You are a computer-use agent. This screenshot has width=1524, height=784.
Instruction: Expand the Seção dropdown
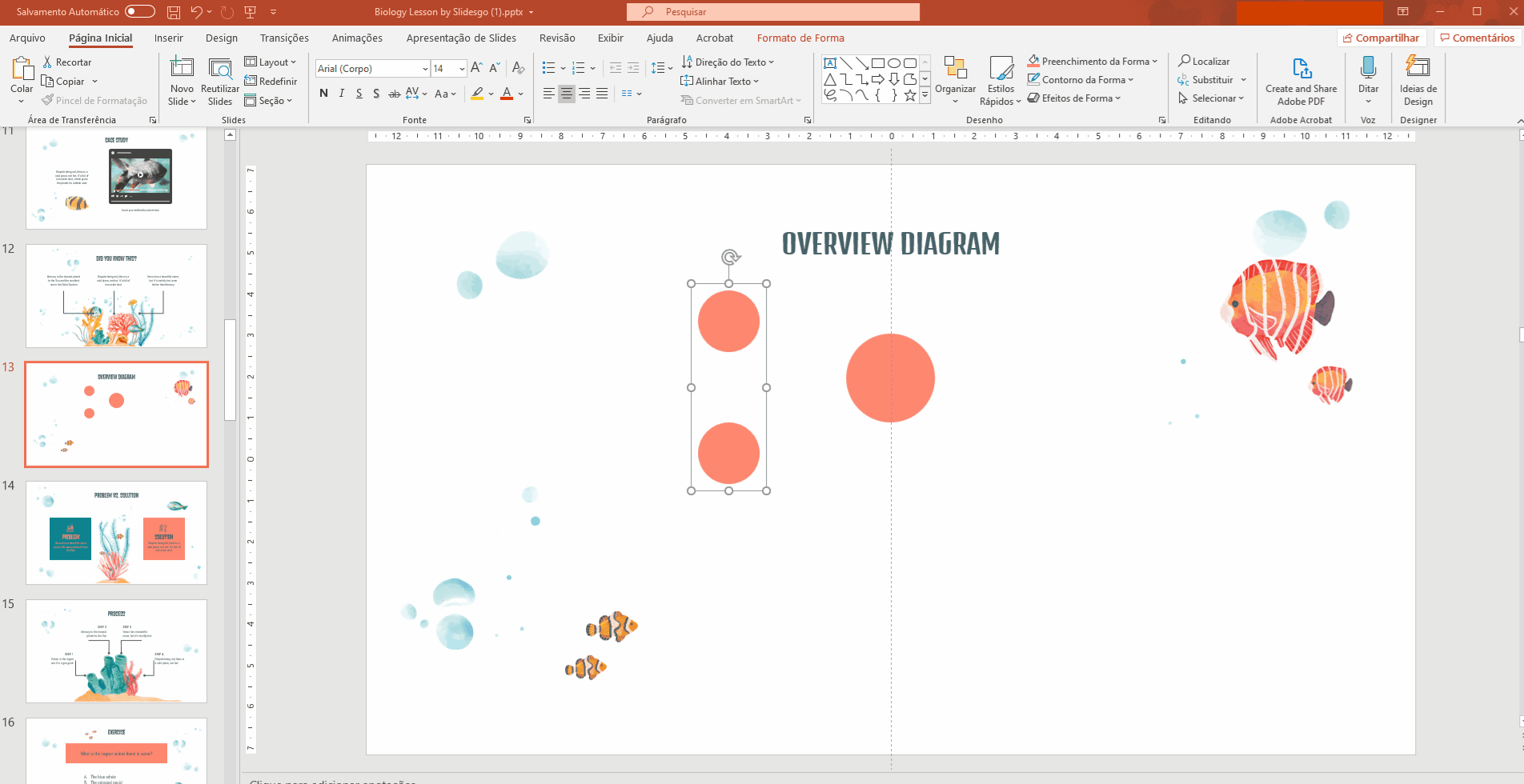(268, 101)
